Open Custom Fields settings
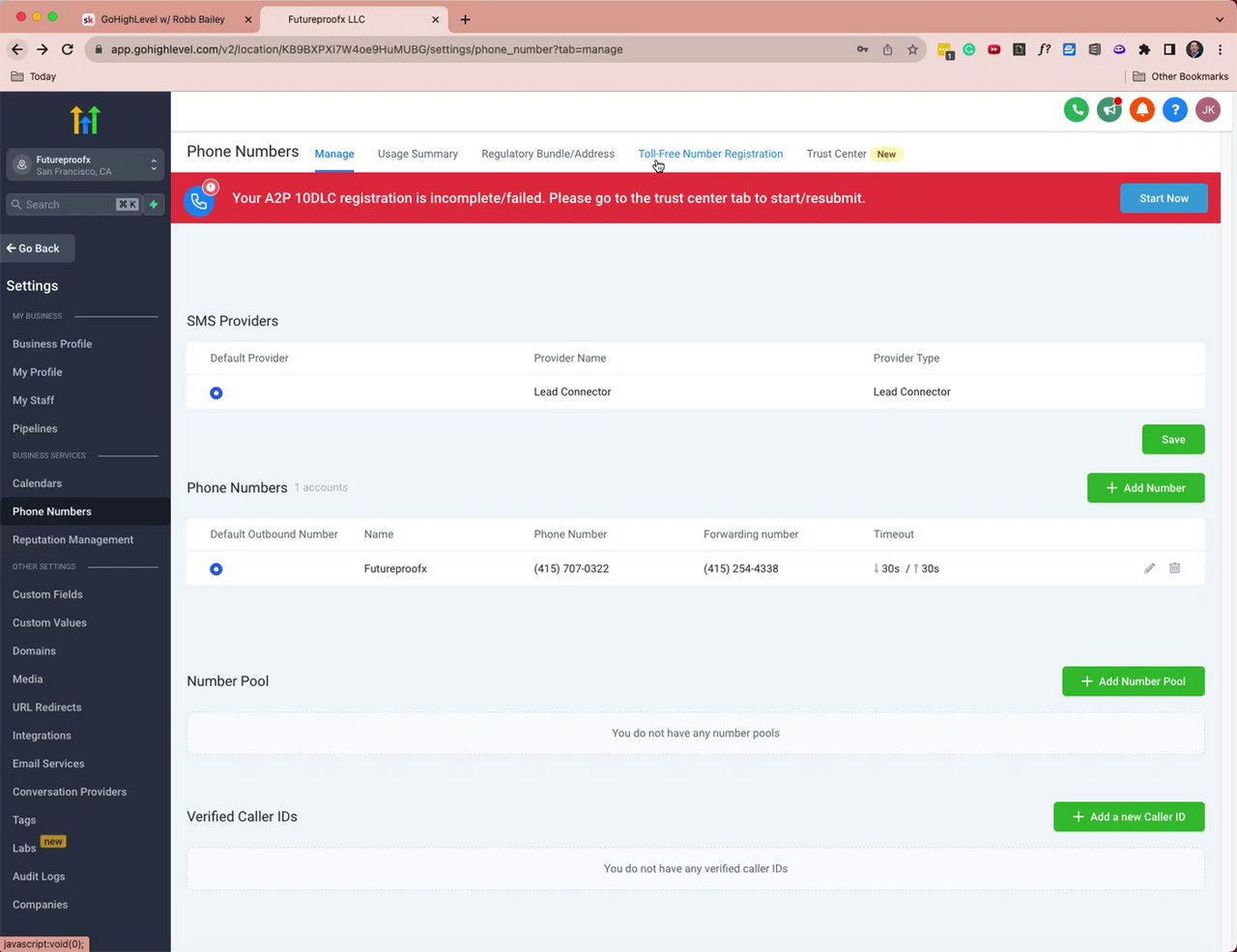This screenshot has width=1237, height=952. [x=47, y=594]
